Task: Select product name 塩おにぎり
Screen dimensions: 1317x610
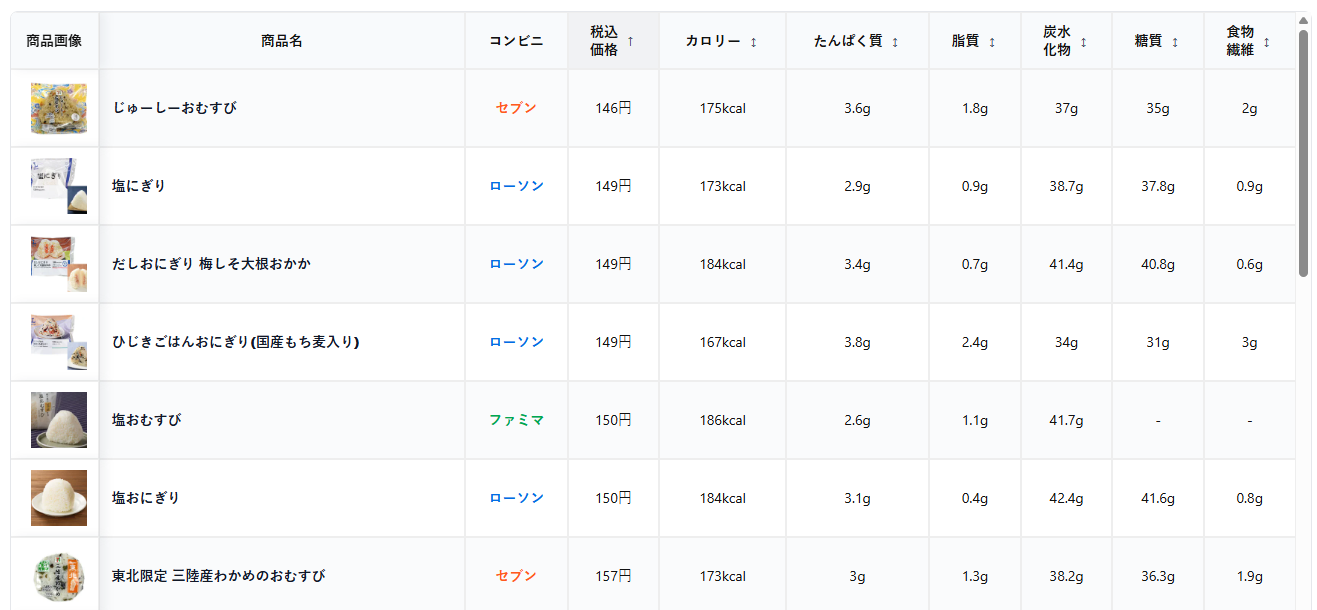Action: coord(146,498)
